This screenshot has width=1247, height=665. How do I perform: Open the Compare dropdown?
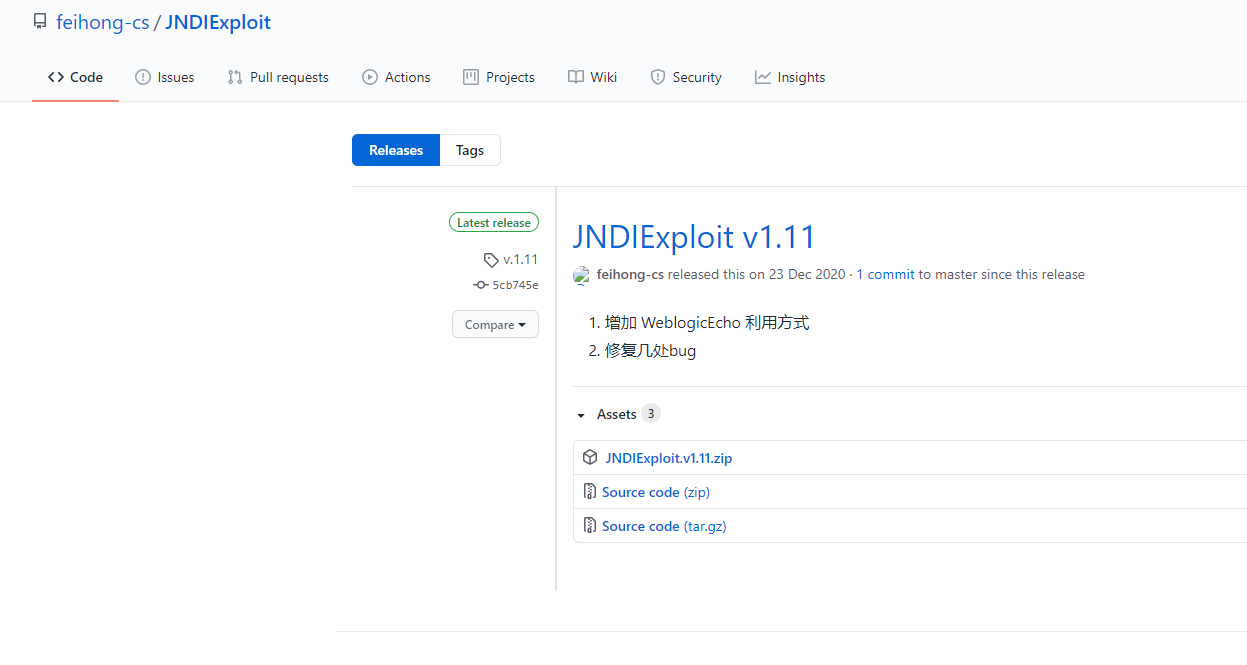495,325
